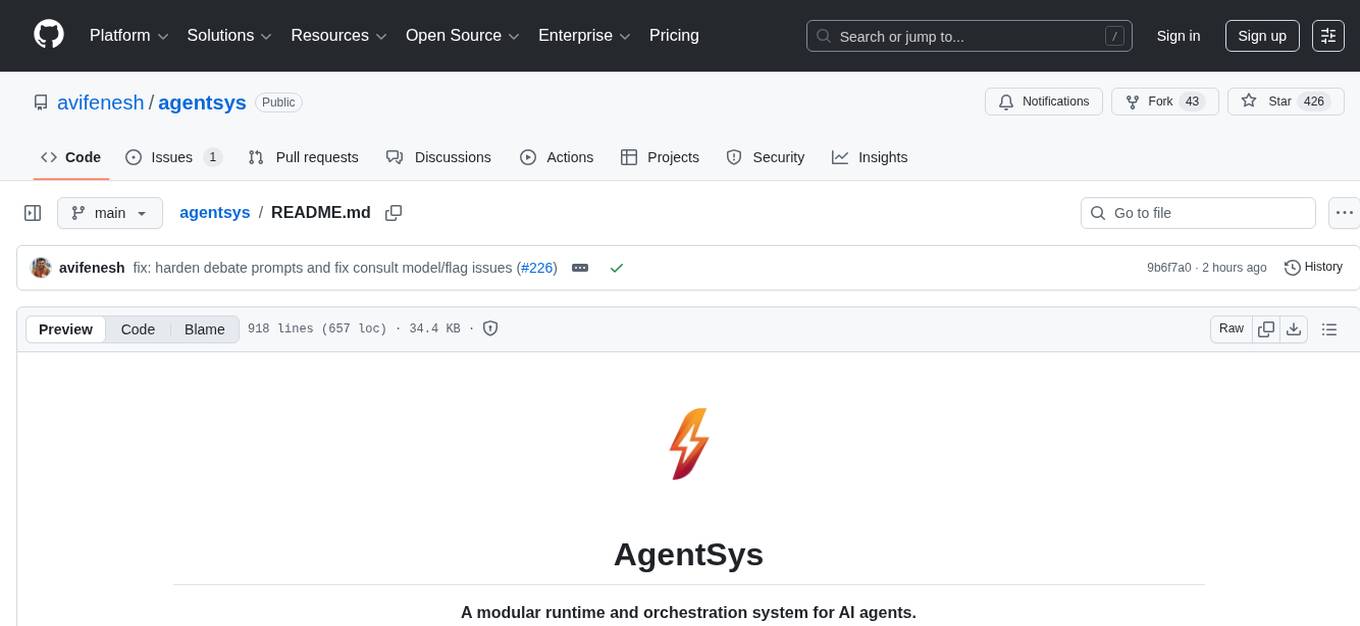Expand the hidden commit description ellipsis

[x=580, y=267]
